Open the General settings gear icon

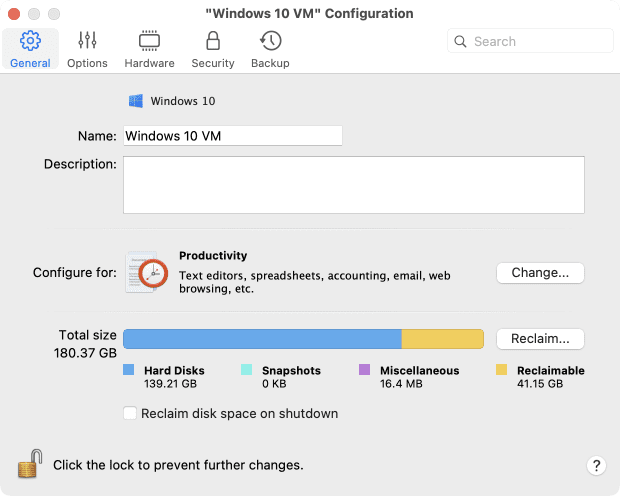coord(30,41)
